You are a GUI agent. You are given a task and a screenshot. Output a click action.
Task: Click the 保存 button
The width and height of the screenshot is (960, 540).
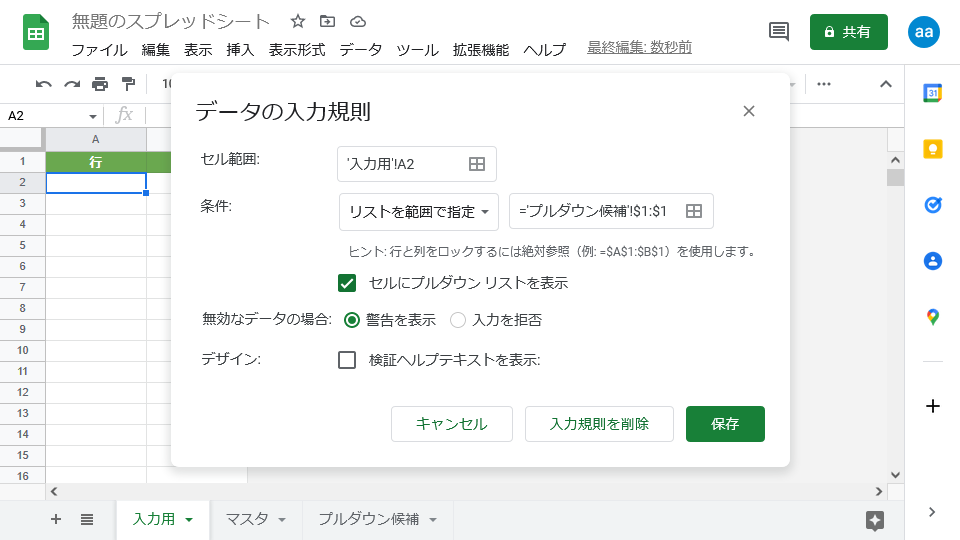(725, 424)
